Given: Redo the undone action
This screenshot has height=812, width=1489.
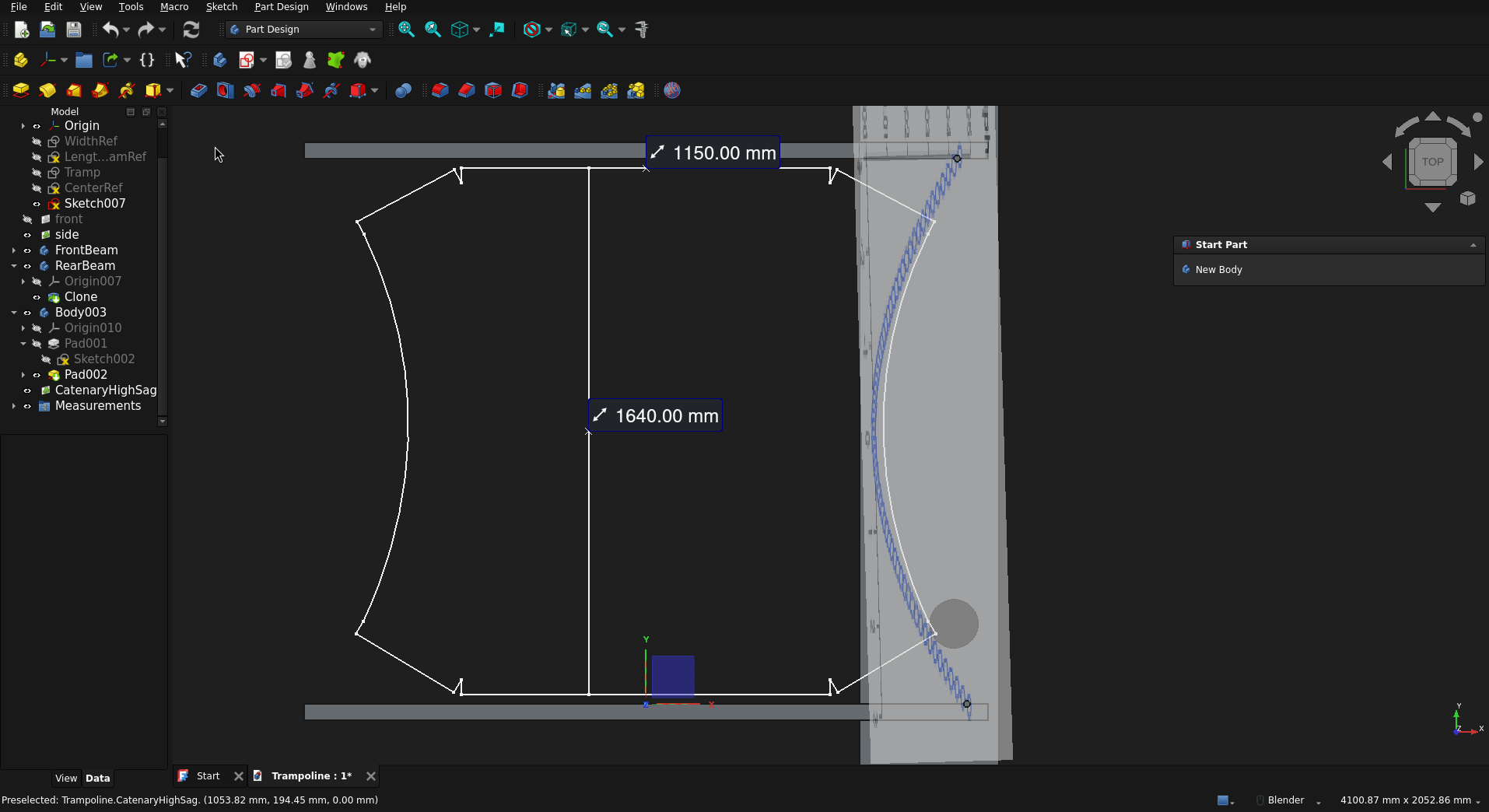Looking at the screenshot, I should 145,30.
